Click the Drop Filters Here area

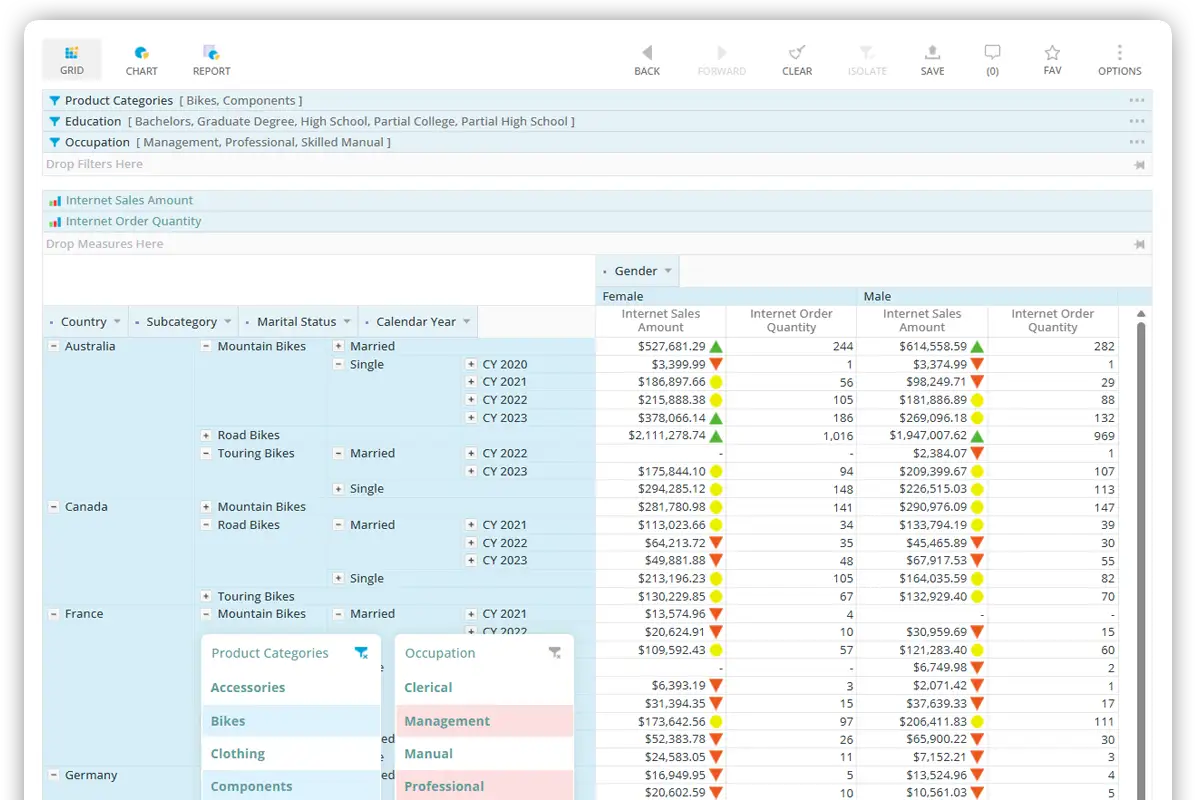[x=597, y=165]
